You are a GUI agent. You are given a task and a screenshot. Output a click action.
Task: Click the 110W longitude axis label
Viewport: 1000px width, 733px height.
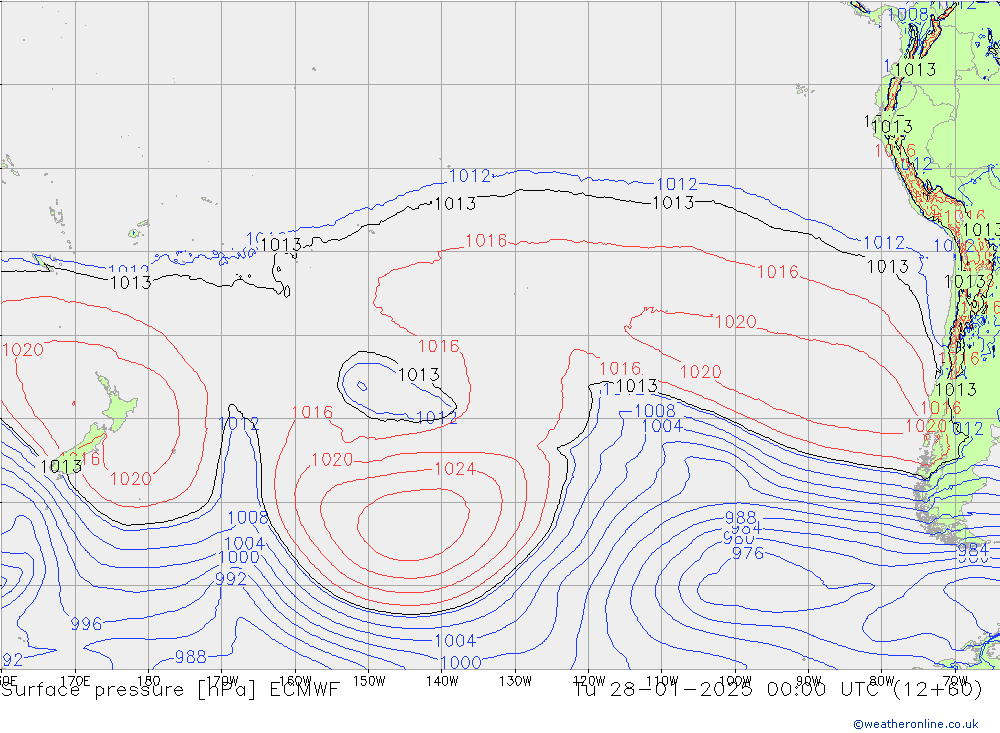coord(662,681)
